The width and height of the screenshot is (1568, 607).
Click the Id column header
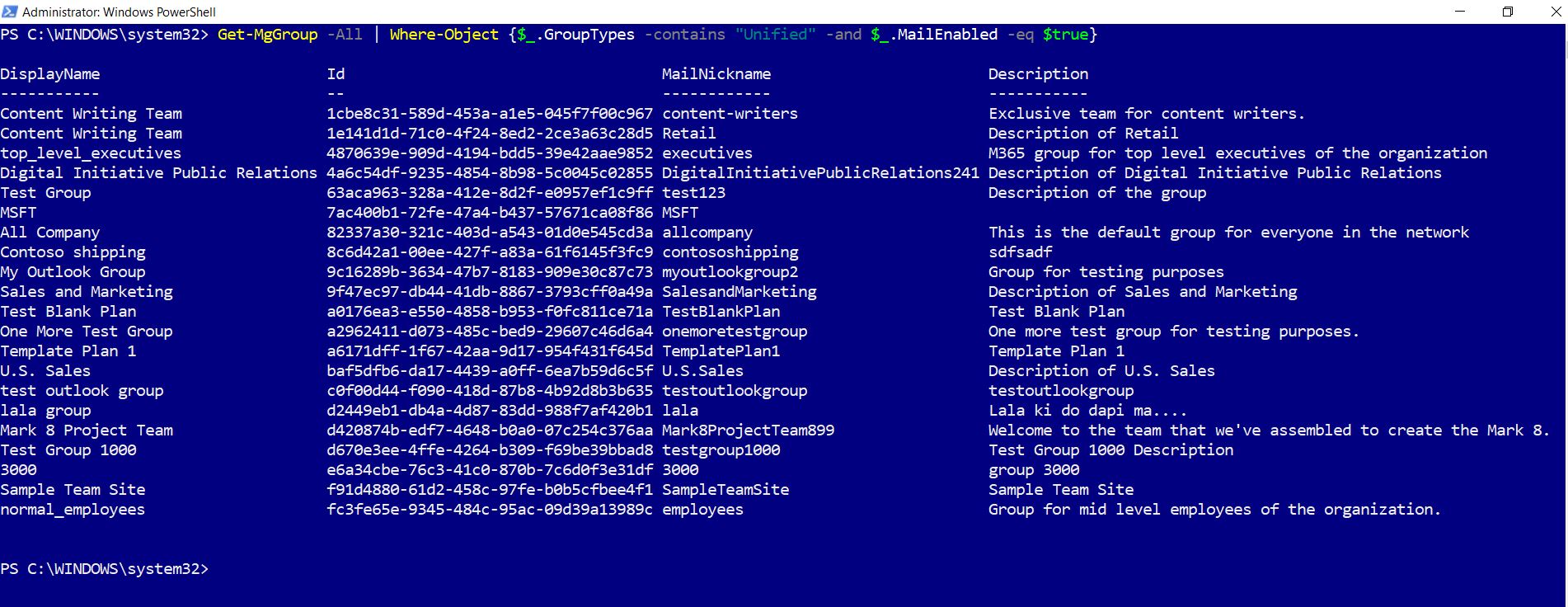pyautogui.click(x=335, y=73)
